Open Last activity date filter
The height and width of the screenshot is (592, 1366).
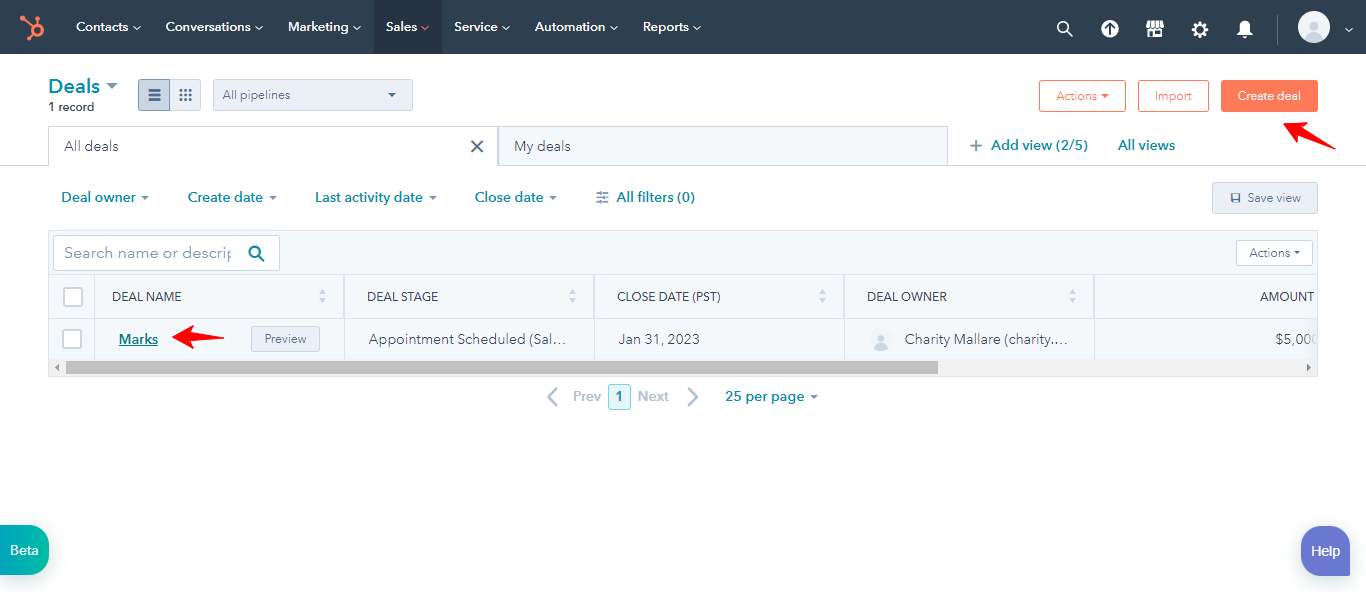[x=376, y=197]
